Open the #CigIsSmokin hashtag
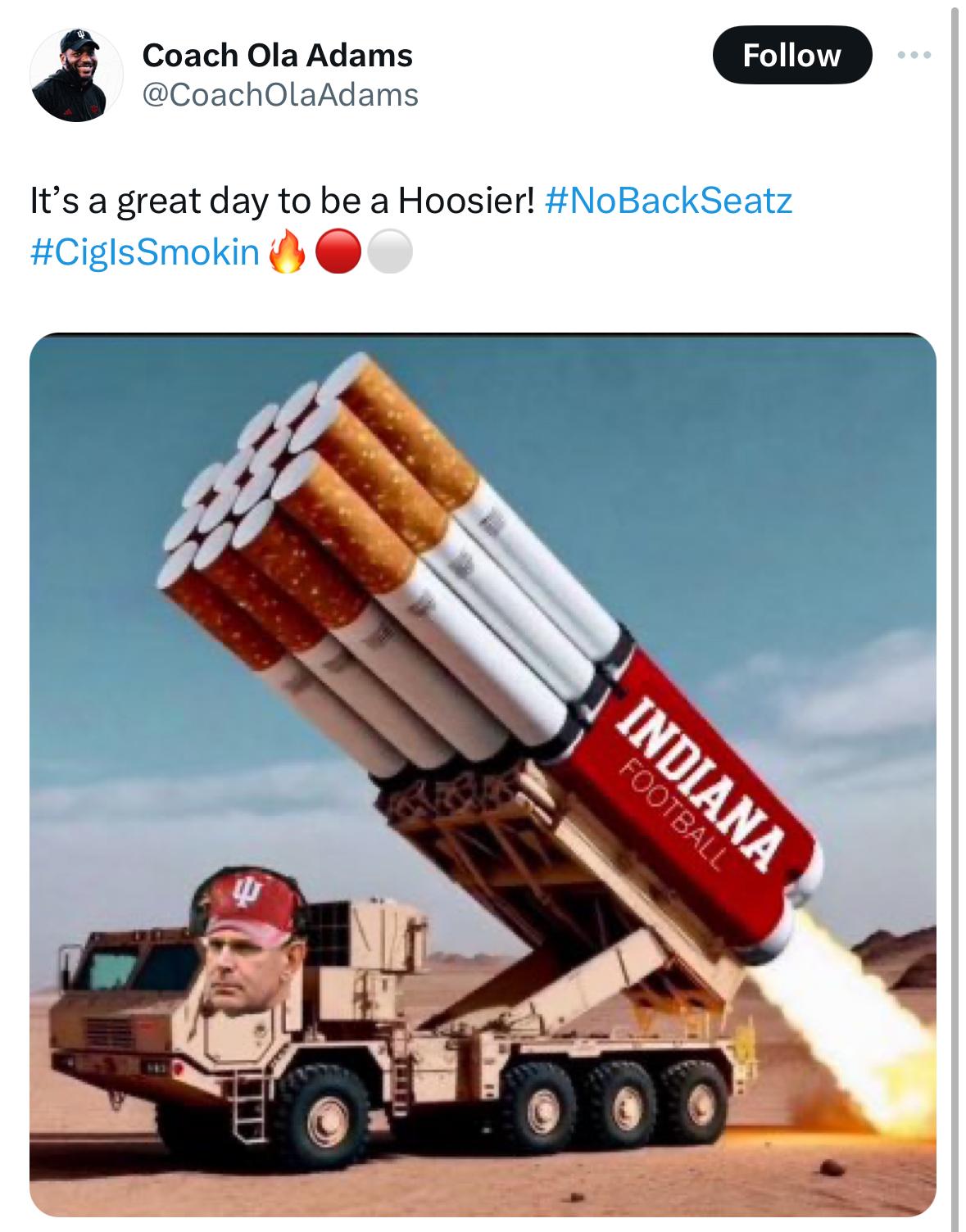 (x=144, y=253)
